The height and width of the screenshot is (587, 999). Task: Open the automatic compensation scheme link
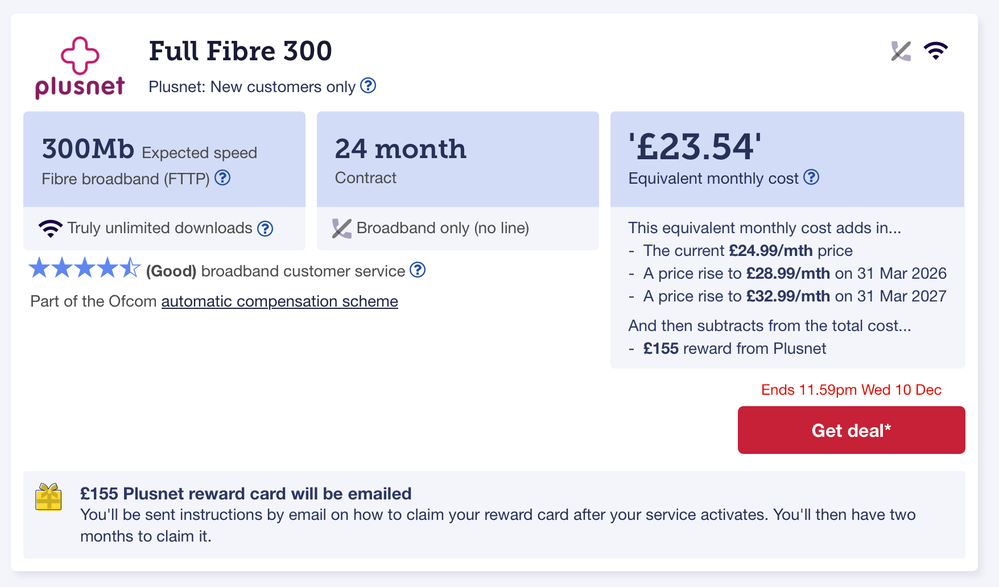[x=279, y=301]
